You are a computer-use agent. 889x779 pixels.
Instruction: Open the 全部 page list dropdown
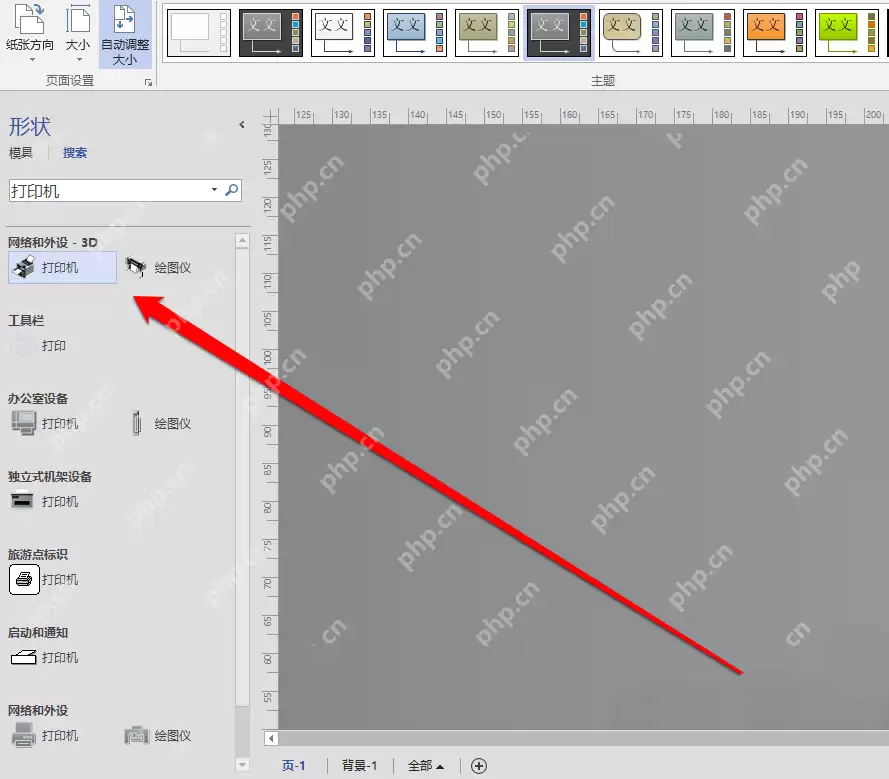pyautogui.click(x=424, y=765)
